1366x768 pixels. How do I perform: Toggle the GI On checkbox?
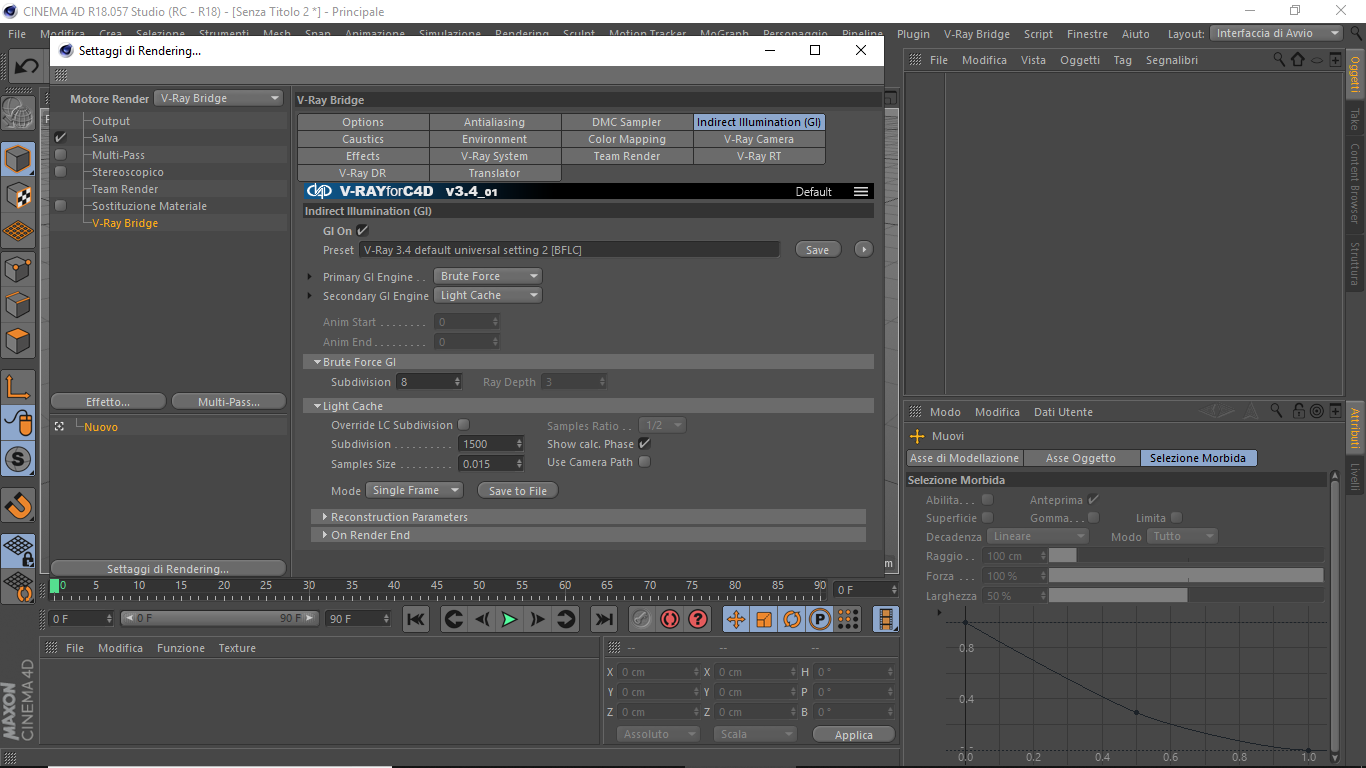click(363, 230)
